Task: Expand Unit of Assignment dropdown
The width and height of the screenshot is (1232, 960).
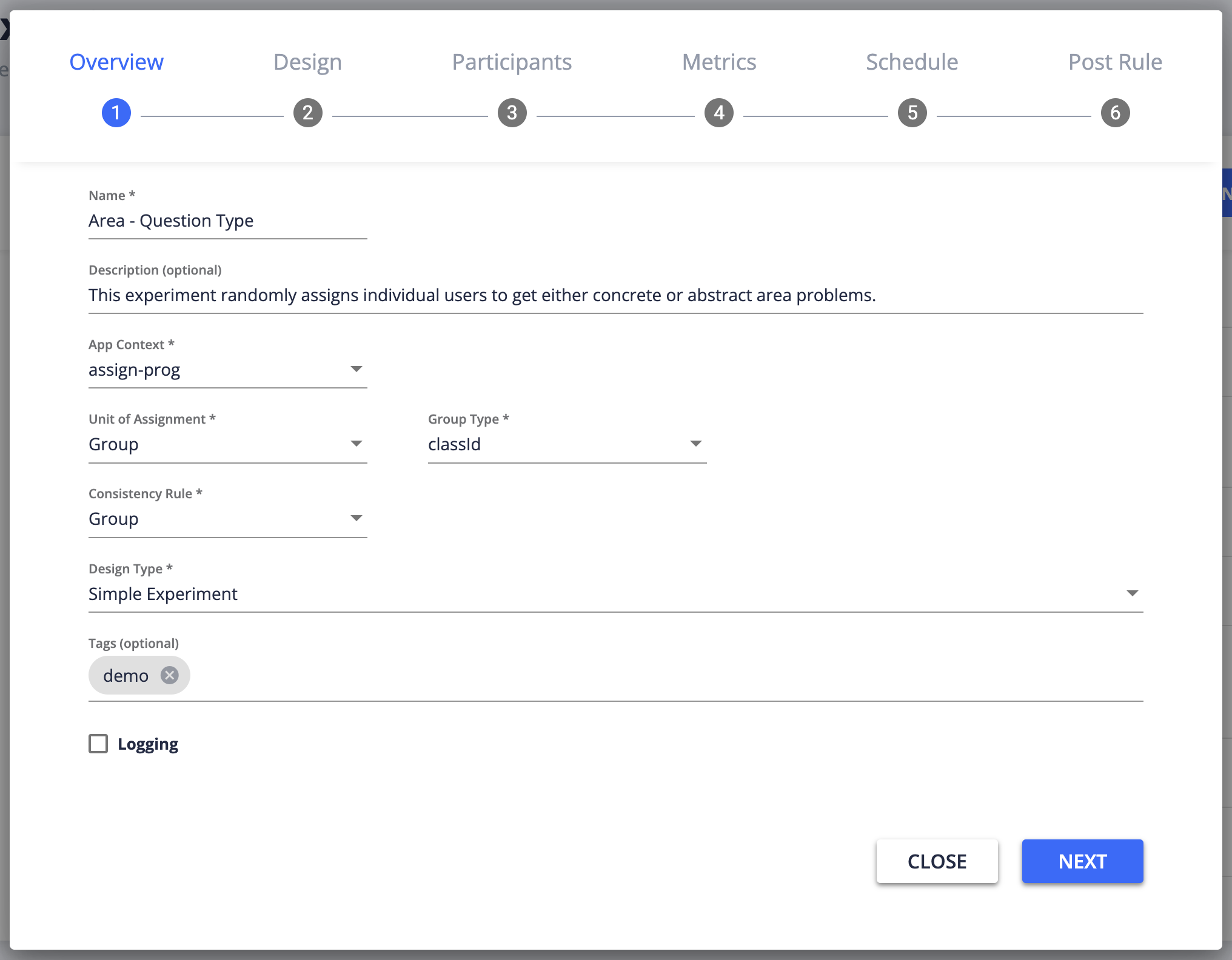Action: pos(227,444)
